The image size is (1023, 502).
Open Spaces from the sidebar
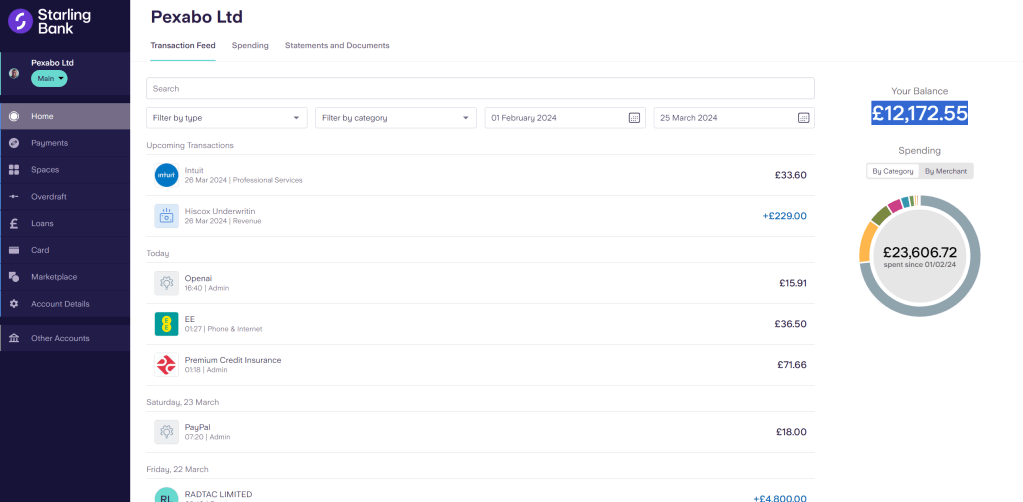(65, 170)
